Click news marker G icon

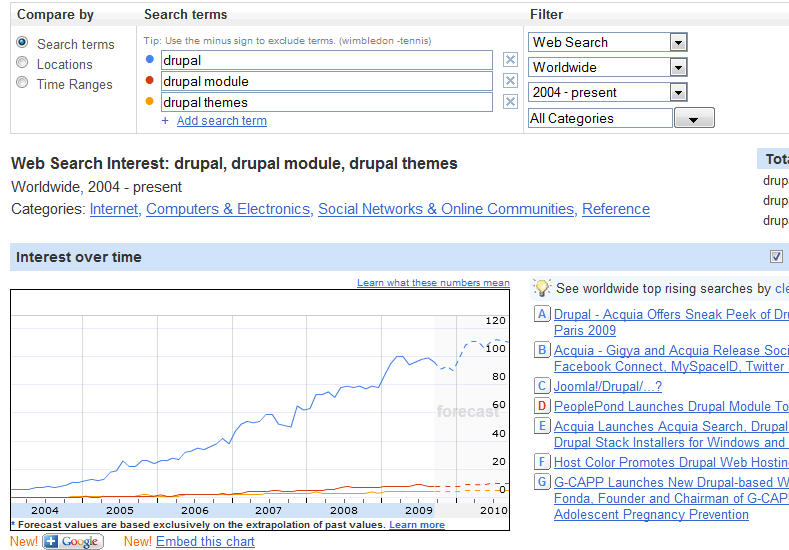pos(542,482)
